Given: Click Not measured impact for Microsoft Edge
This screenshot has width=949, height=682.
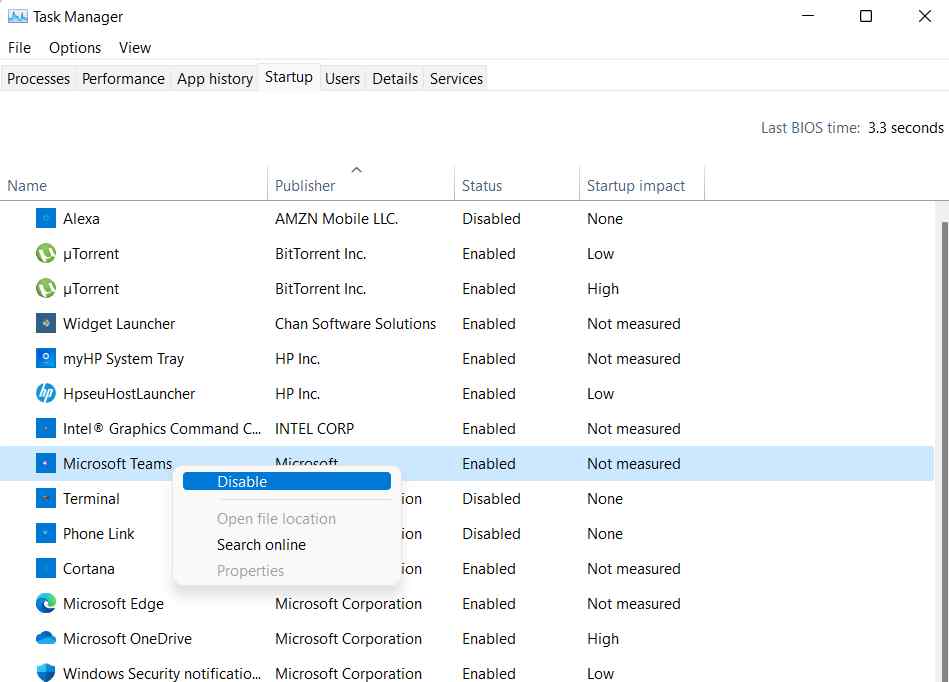Looking at the screenshot, I should [634, 604].
